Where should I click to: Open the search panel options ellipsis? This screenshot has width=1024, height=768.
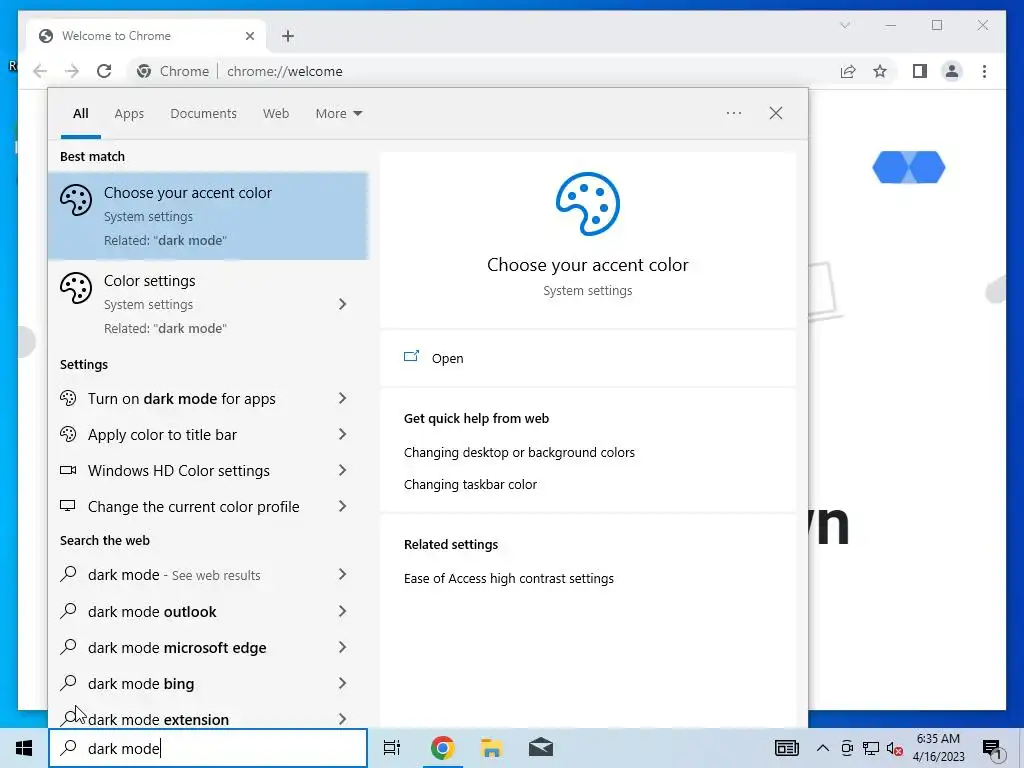point(733,113)
